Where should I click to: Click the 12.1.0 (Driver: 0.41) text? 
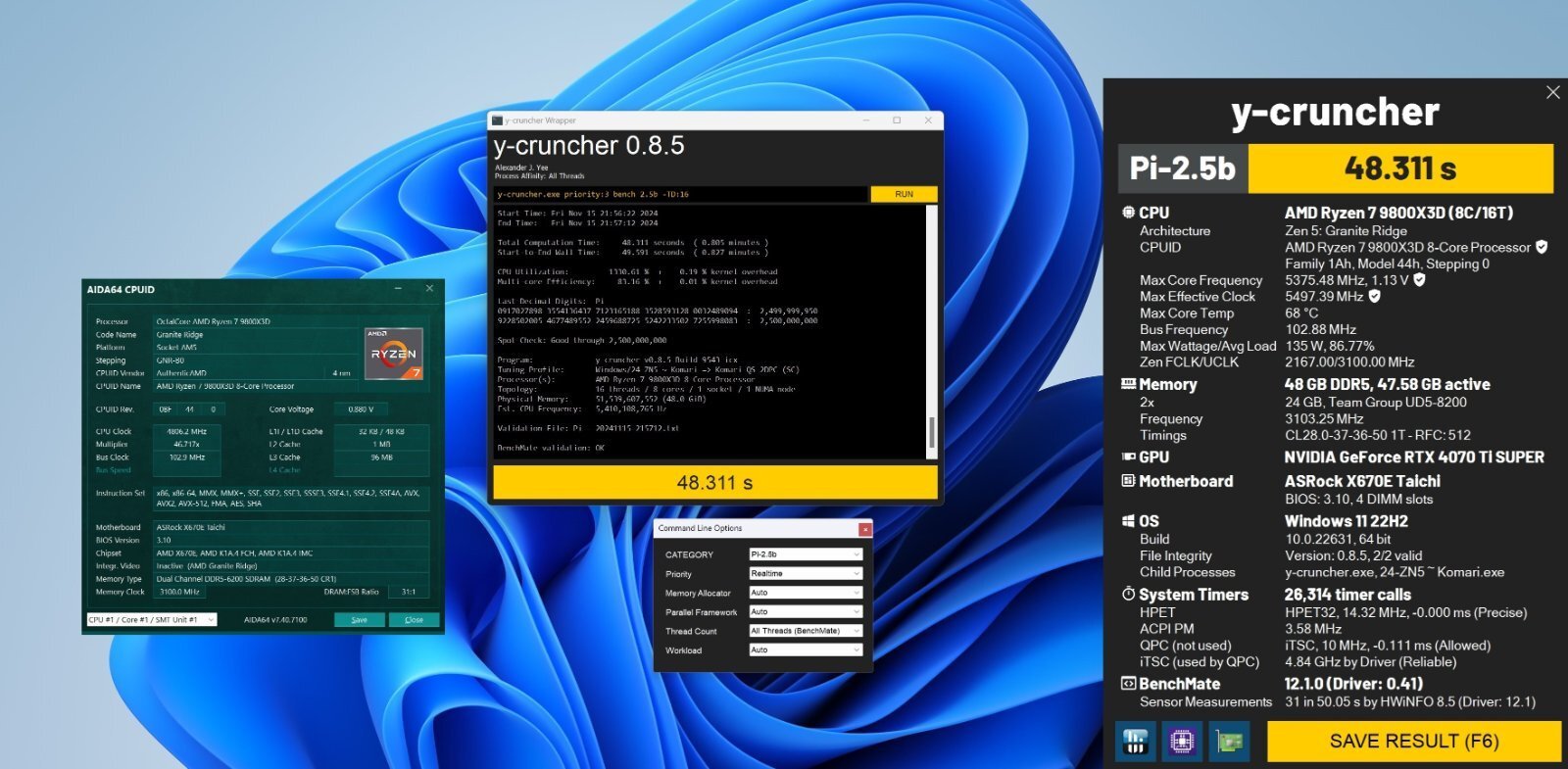tap(1353, 684)
